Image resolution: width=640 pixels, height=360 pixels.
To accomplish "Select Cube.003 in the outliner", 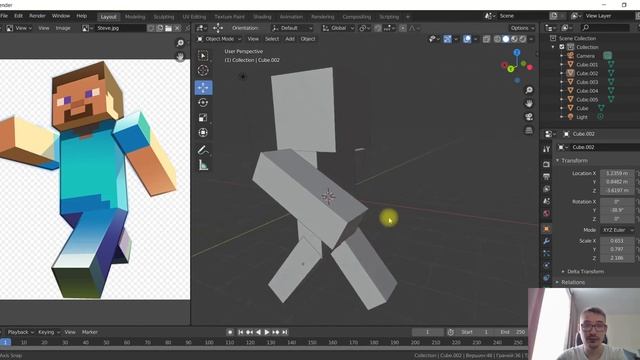I will [x=587, y=82].
